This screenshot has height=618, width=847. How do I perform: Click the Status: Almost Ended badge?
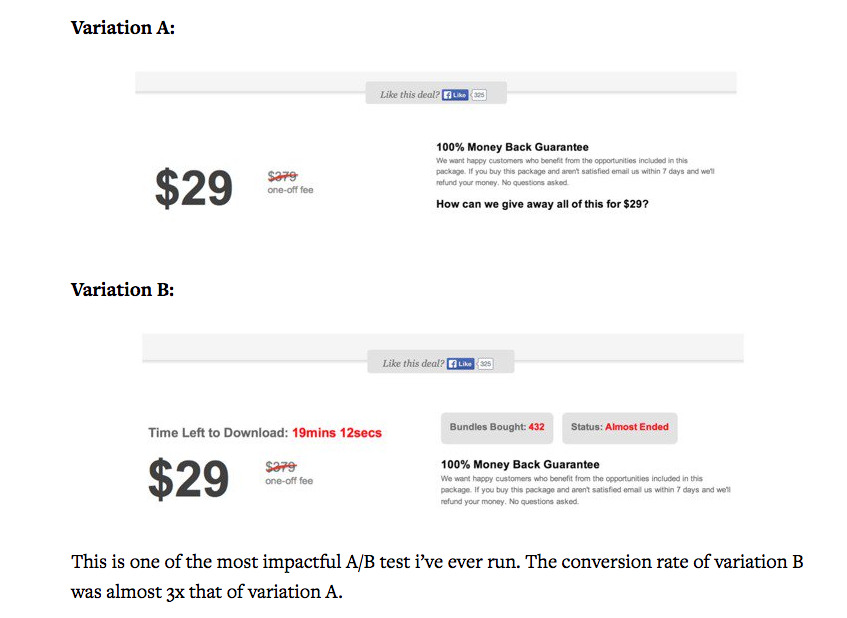click(x=619, y=427)
